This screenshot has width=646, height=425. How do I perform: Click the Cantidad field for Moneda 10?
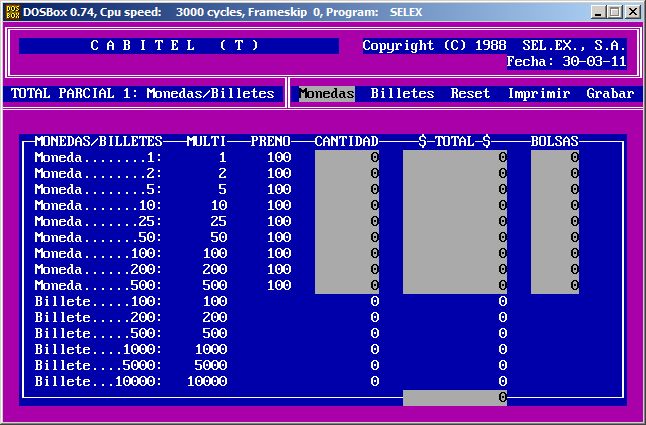coord(347,205)
